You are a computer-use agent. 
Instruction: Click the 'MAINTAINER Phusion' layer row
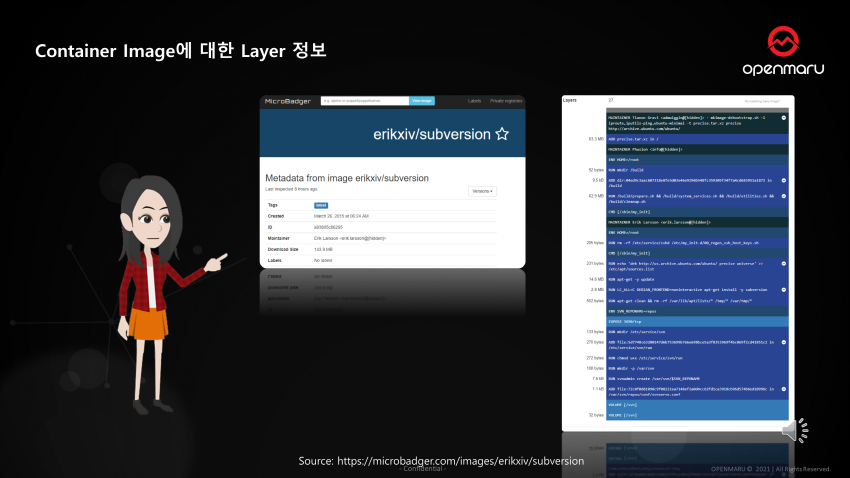coord(697,150)
